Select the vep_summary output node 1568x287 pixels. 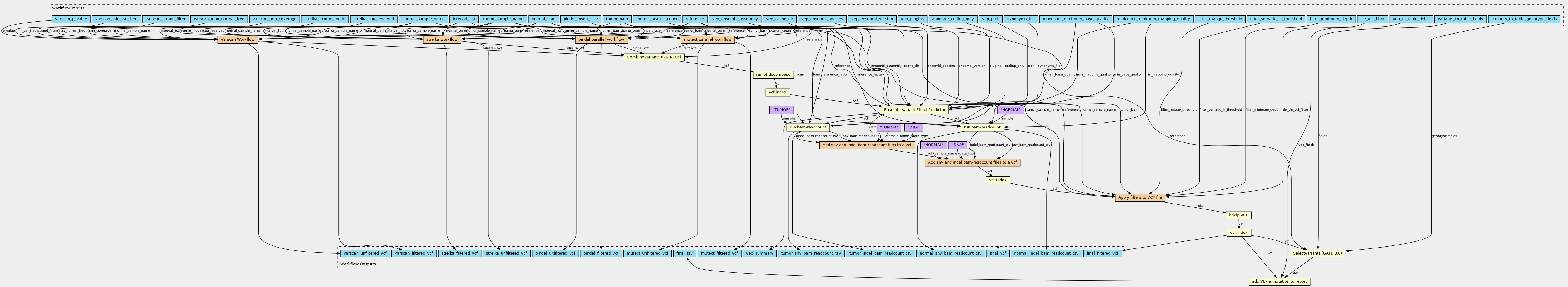[x=760, y=253]
